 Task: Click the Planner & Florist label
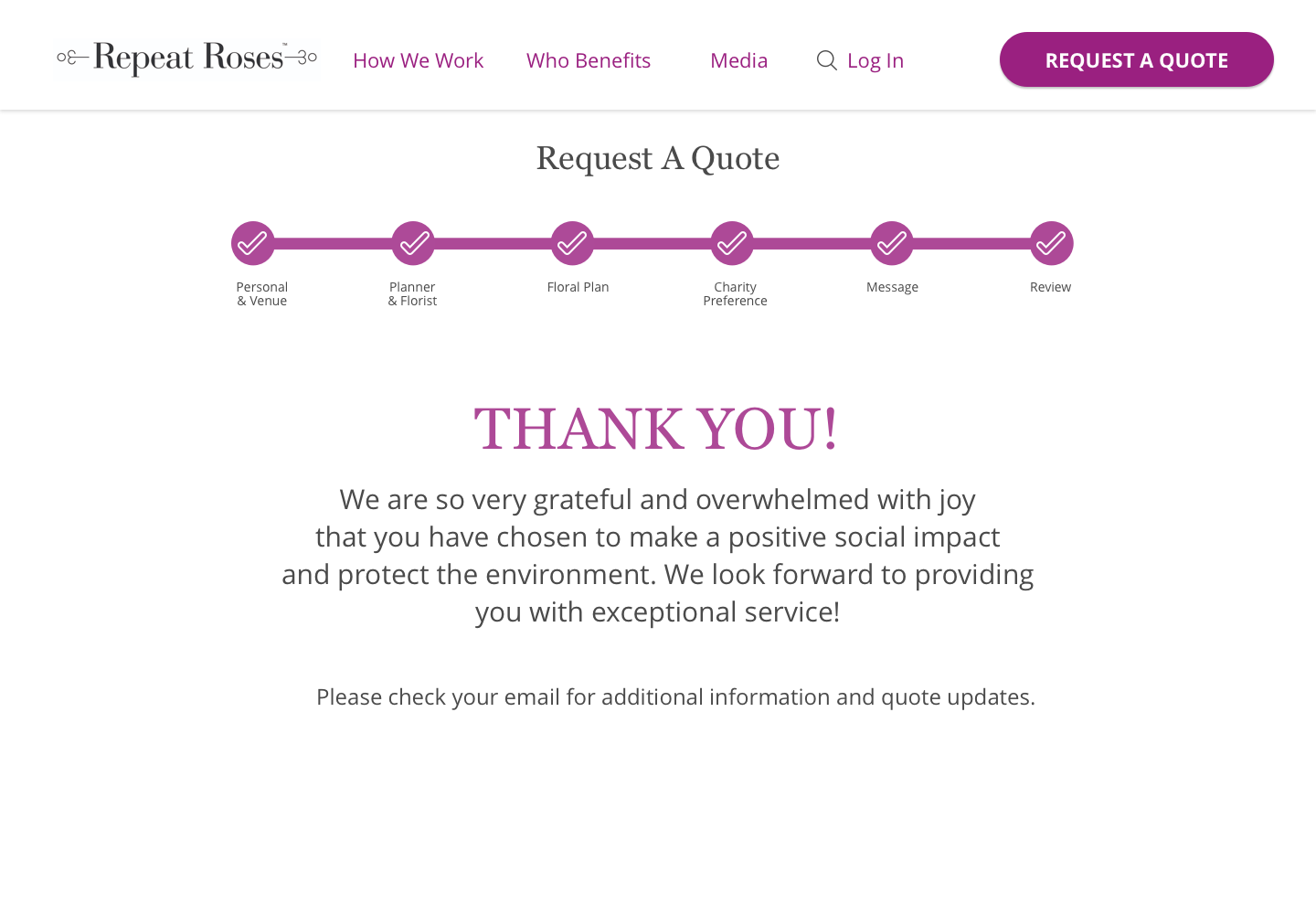[412, 293]
